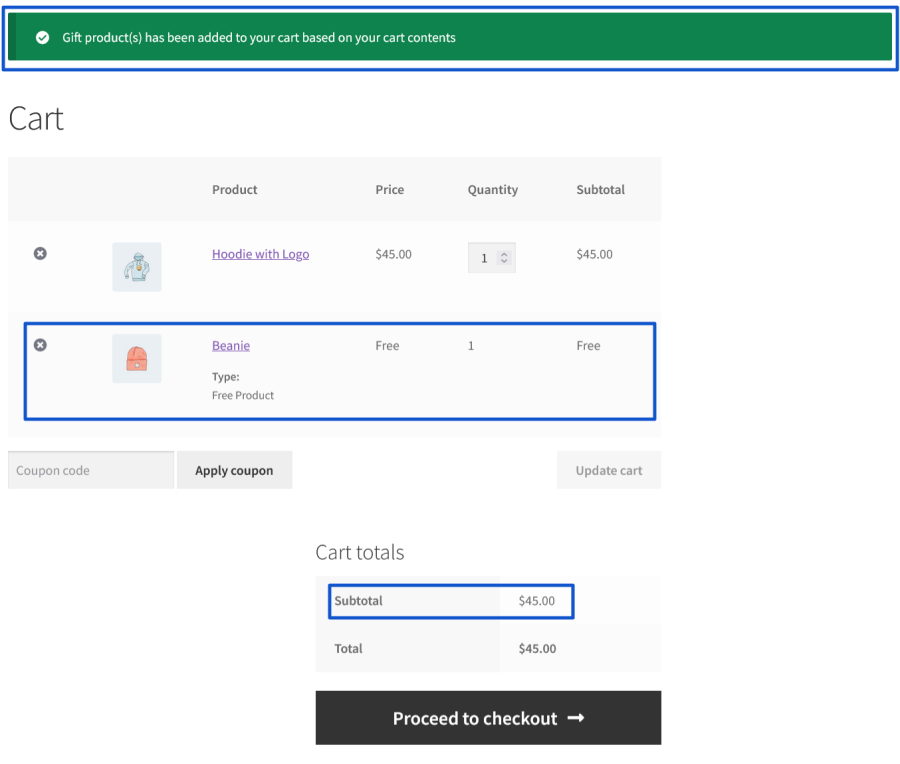Open the Beanie product thumbnail image
The image size is (900, 764).
(136, 358)
